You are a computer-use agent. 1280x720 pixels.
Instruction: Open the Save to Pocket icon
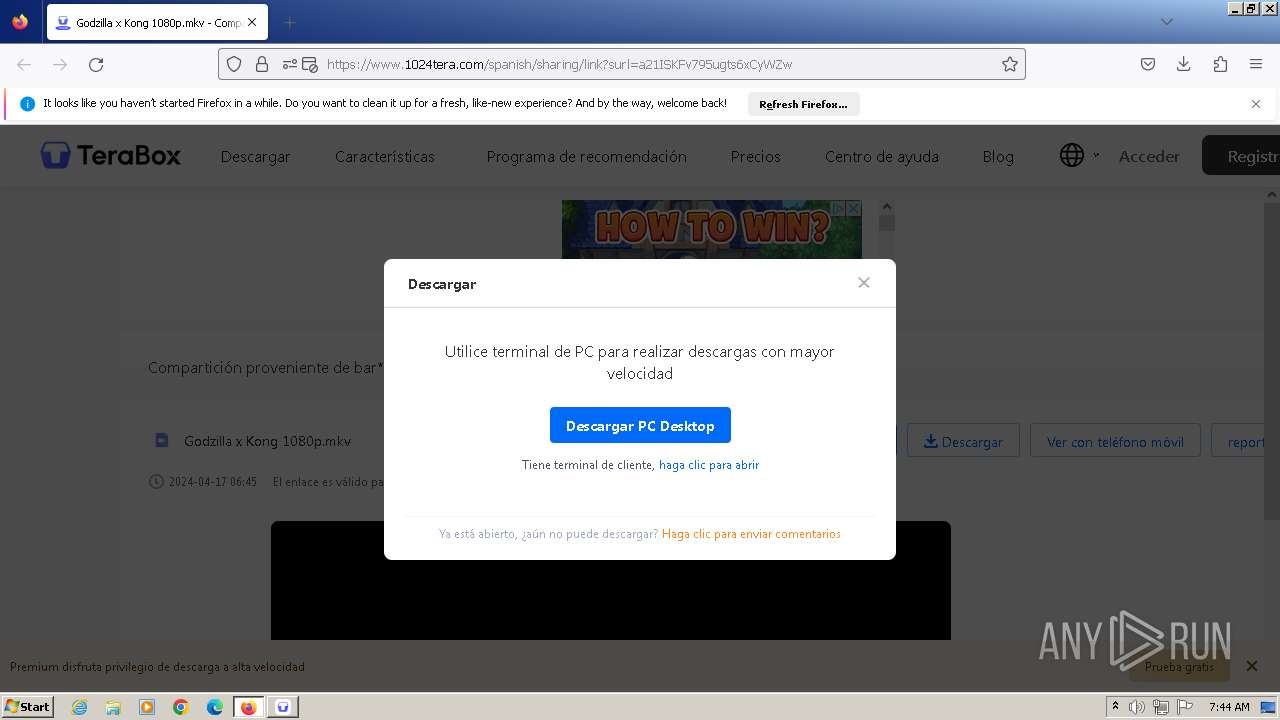click(1148, 64)
